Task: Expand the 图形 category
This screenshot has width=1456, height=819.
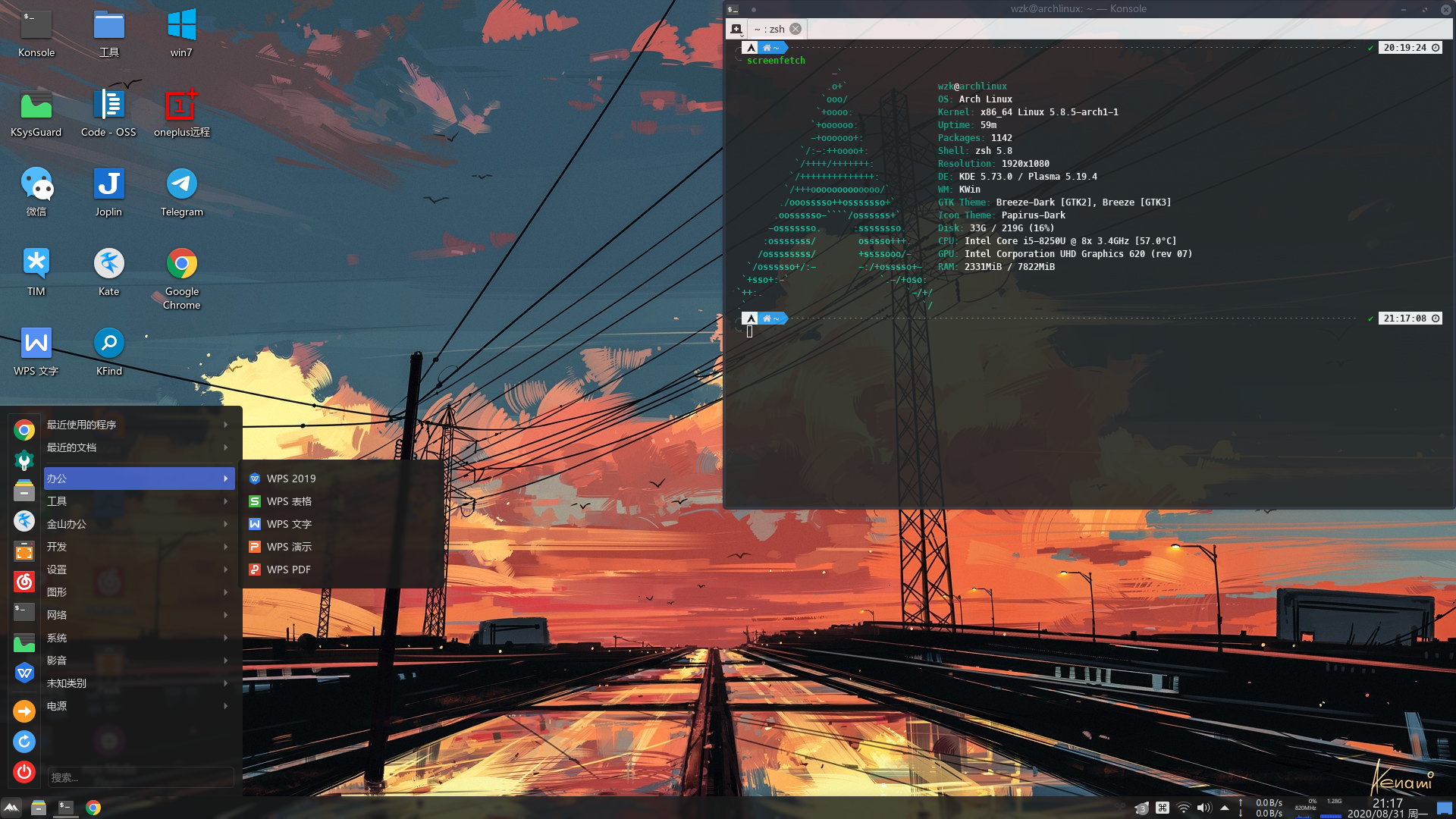Action: pos(139,592)
